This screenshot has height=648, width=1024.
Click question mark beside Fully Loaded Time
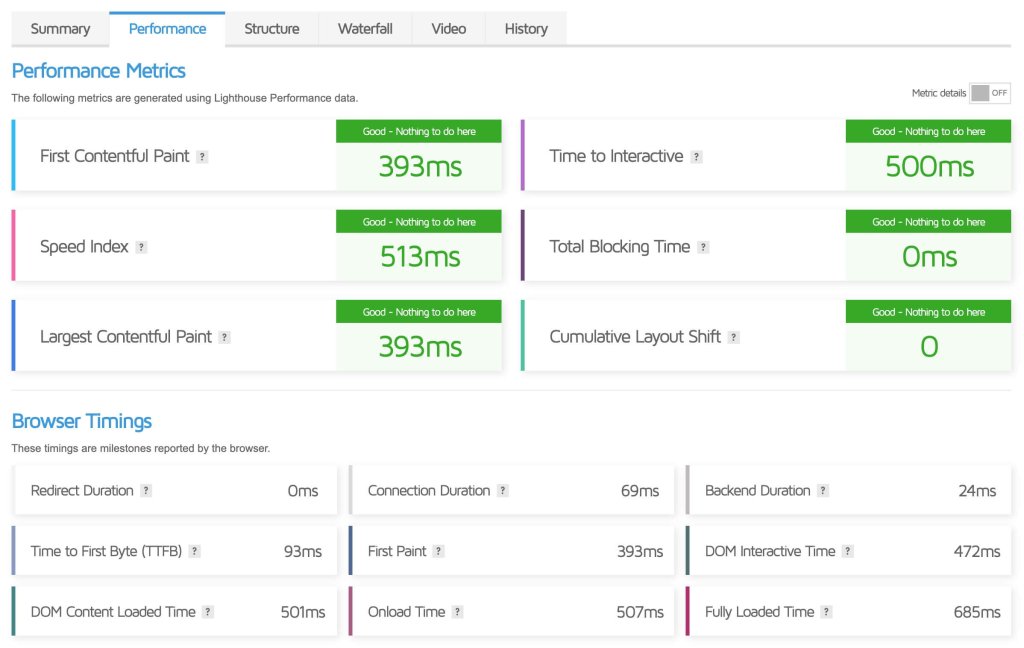(827, 612)
